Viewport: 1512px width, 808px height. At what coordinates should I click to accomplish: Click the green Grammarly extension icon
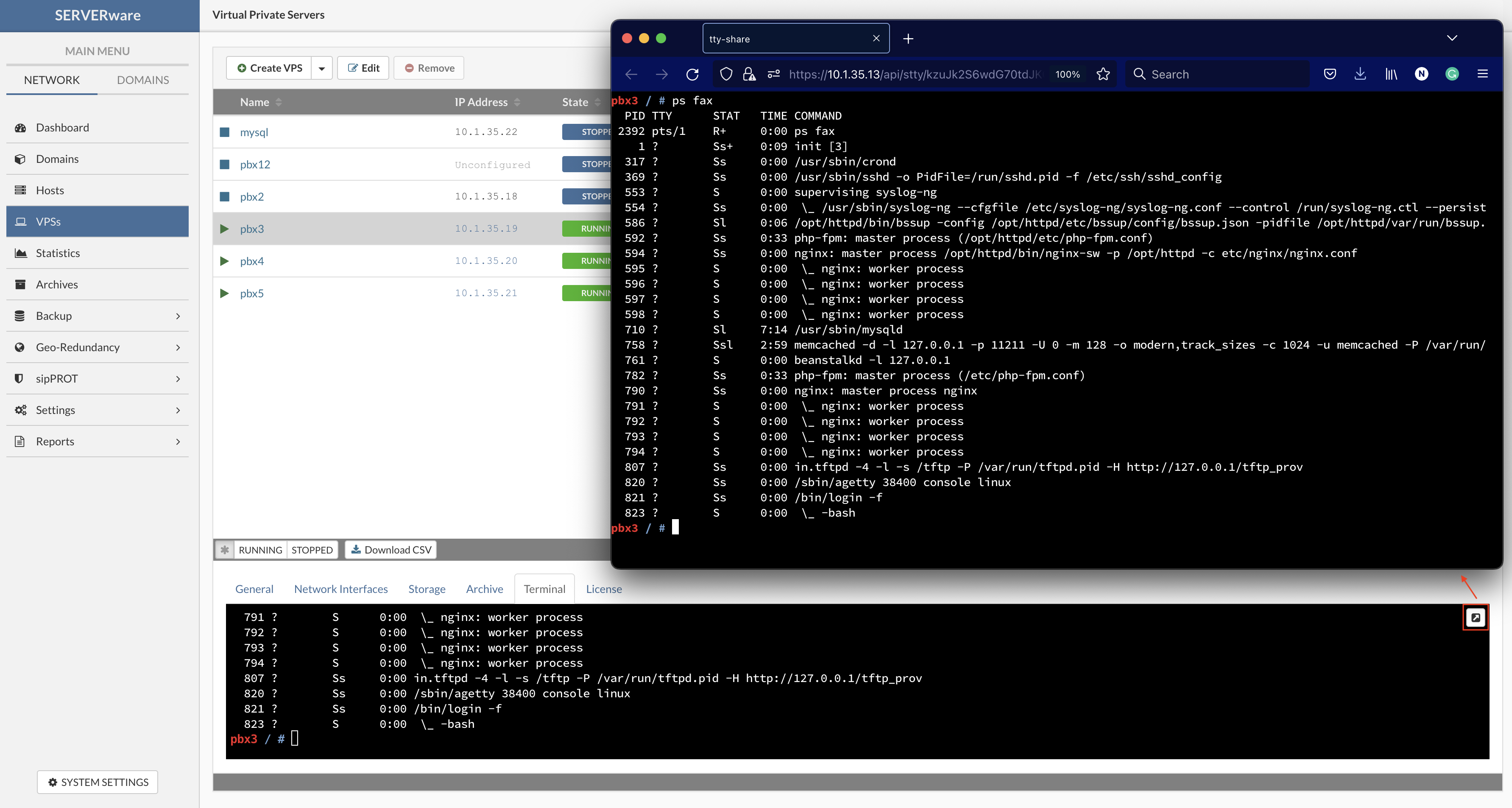(x=1451, y=74)
